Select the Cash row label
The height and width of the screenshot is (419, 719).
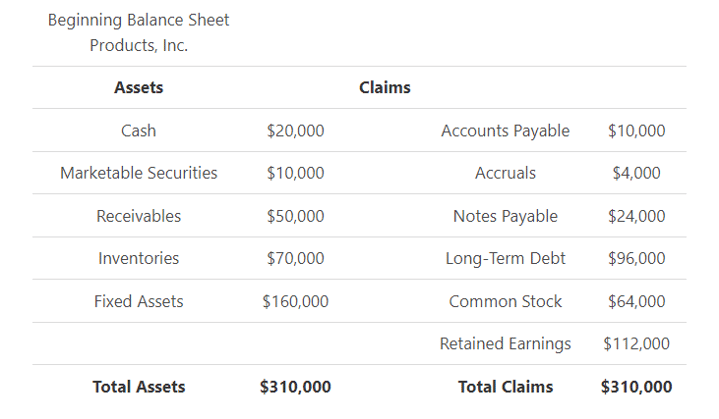138,130
